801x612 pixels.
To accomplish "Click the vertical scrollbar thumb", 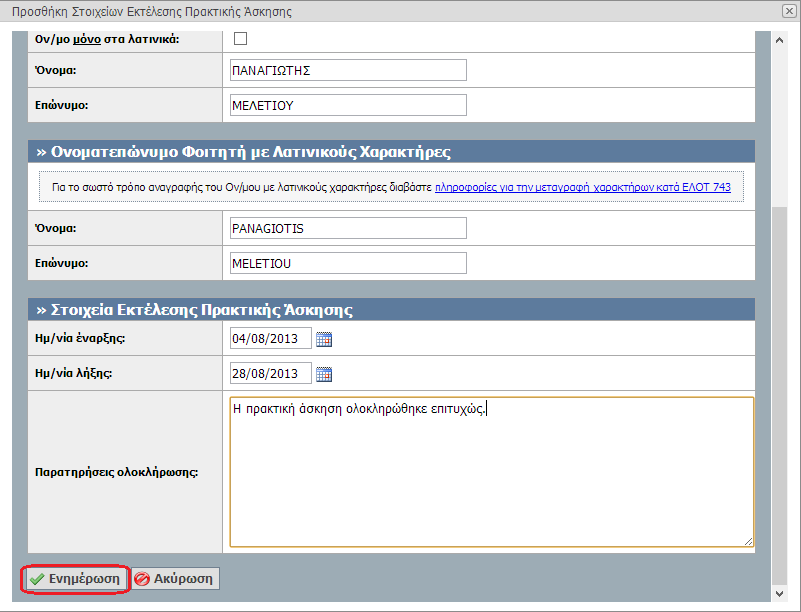I will pyautogui.click(x=779, y=396).
